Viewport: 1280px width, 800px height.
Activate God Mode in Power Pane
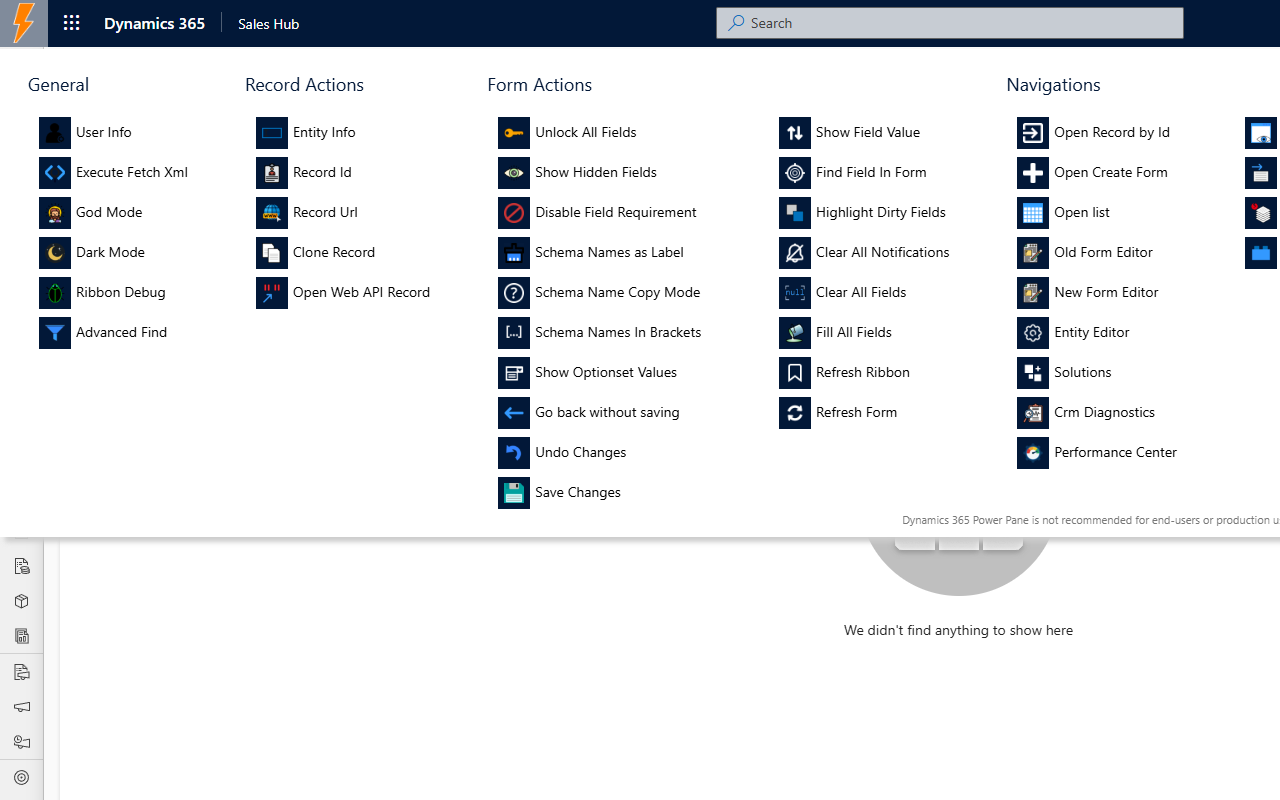click(107, 212)
